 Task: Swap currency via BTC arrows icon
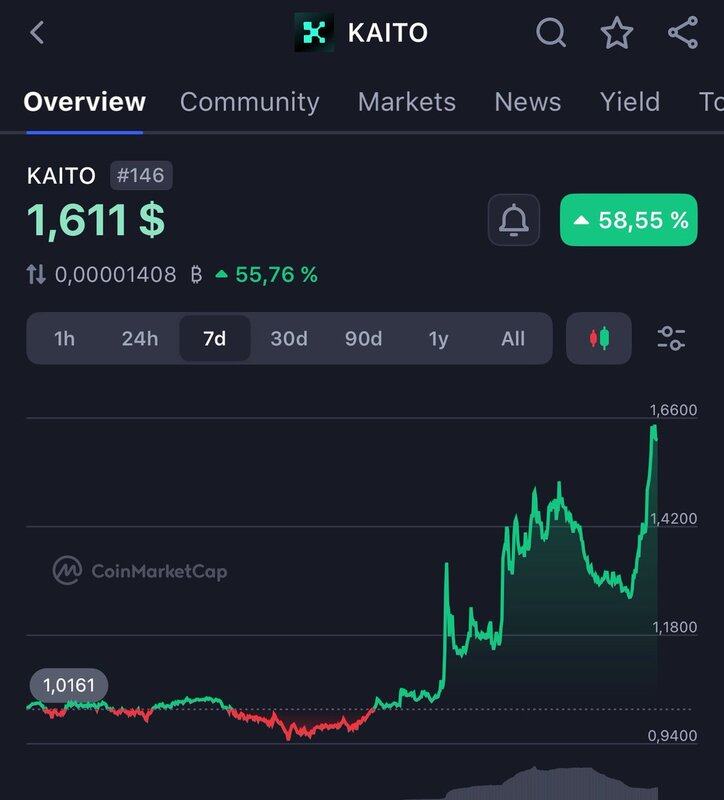36,274
